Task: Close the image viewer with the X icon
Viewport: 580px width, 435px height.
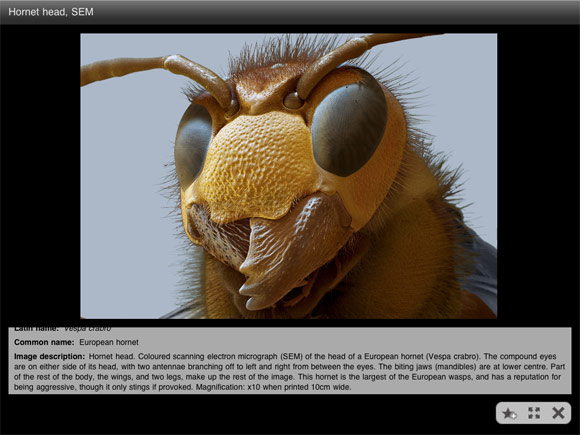Action: click(x=558, y=413)
